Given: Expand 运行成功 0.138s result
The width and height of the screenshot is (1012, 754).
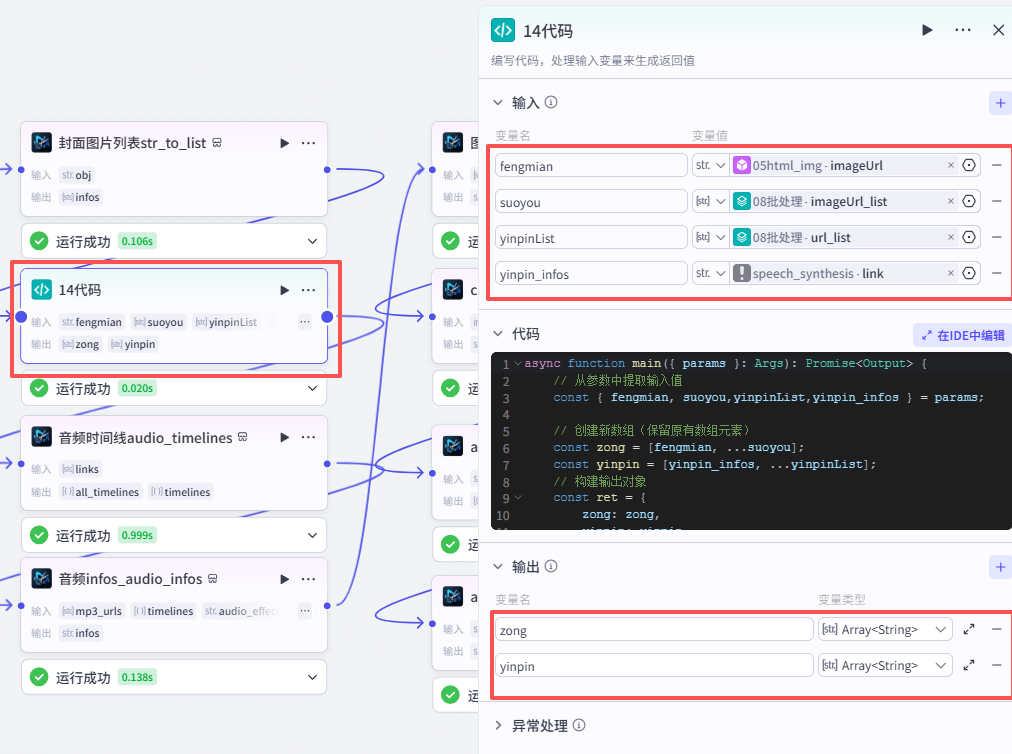Looking at the screenshot, I should pyautogui.click(x=312, y=677).
